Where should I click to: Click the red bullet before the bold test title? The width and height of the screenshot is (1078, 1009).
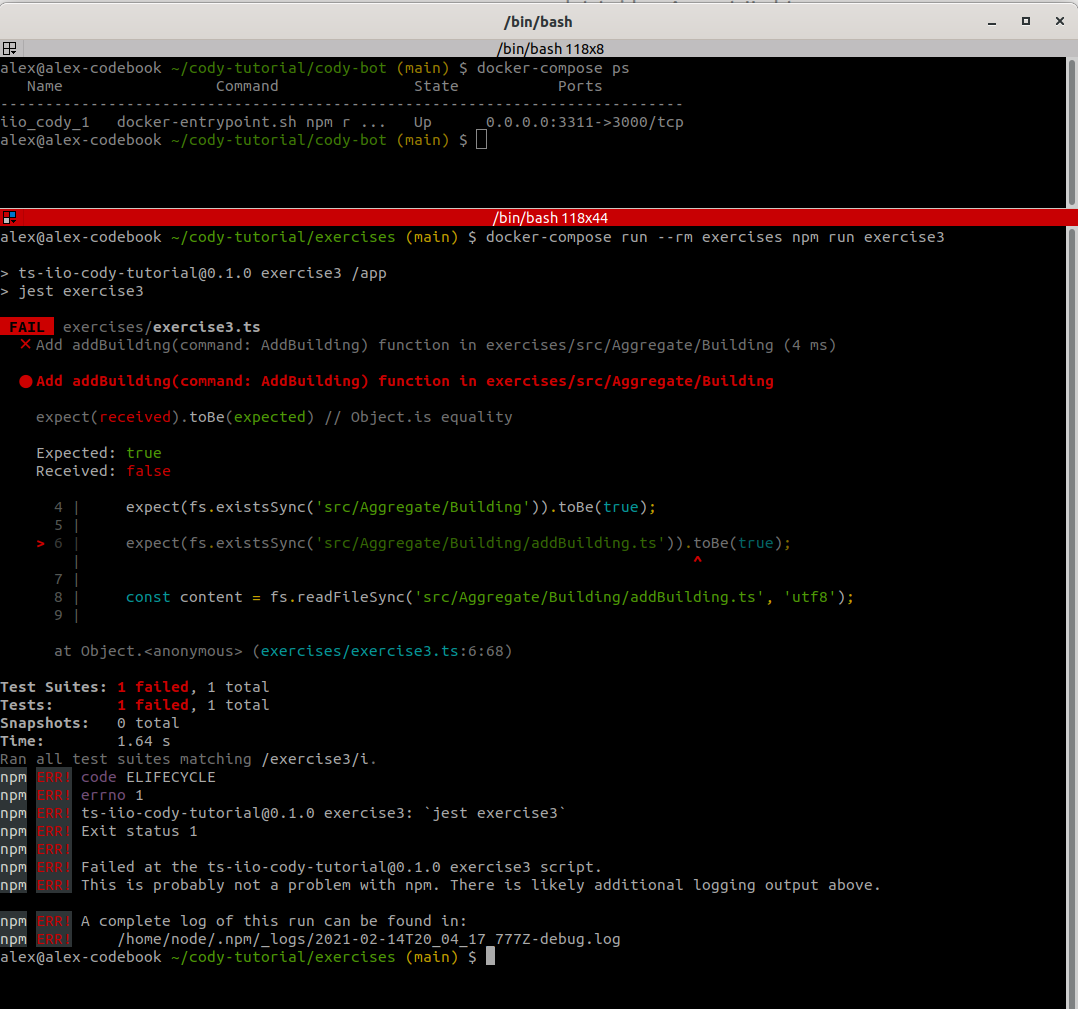tap(25, 381)
